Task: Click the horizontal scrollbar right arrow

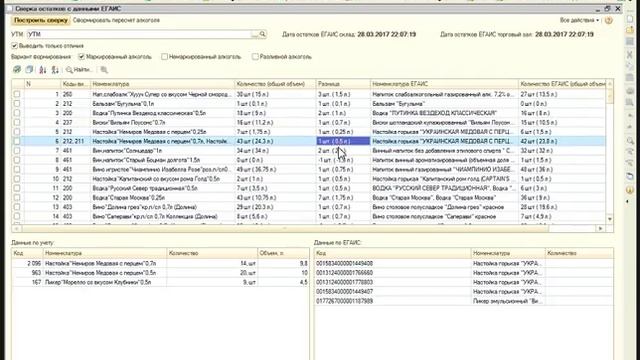Action: point(600,229)
